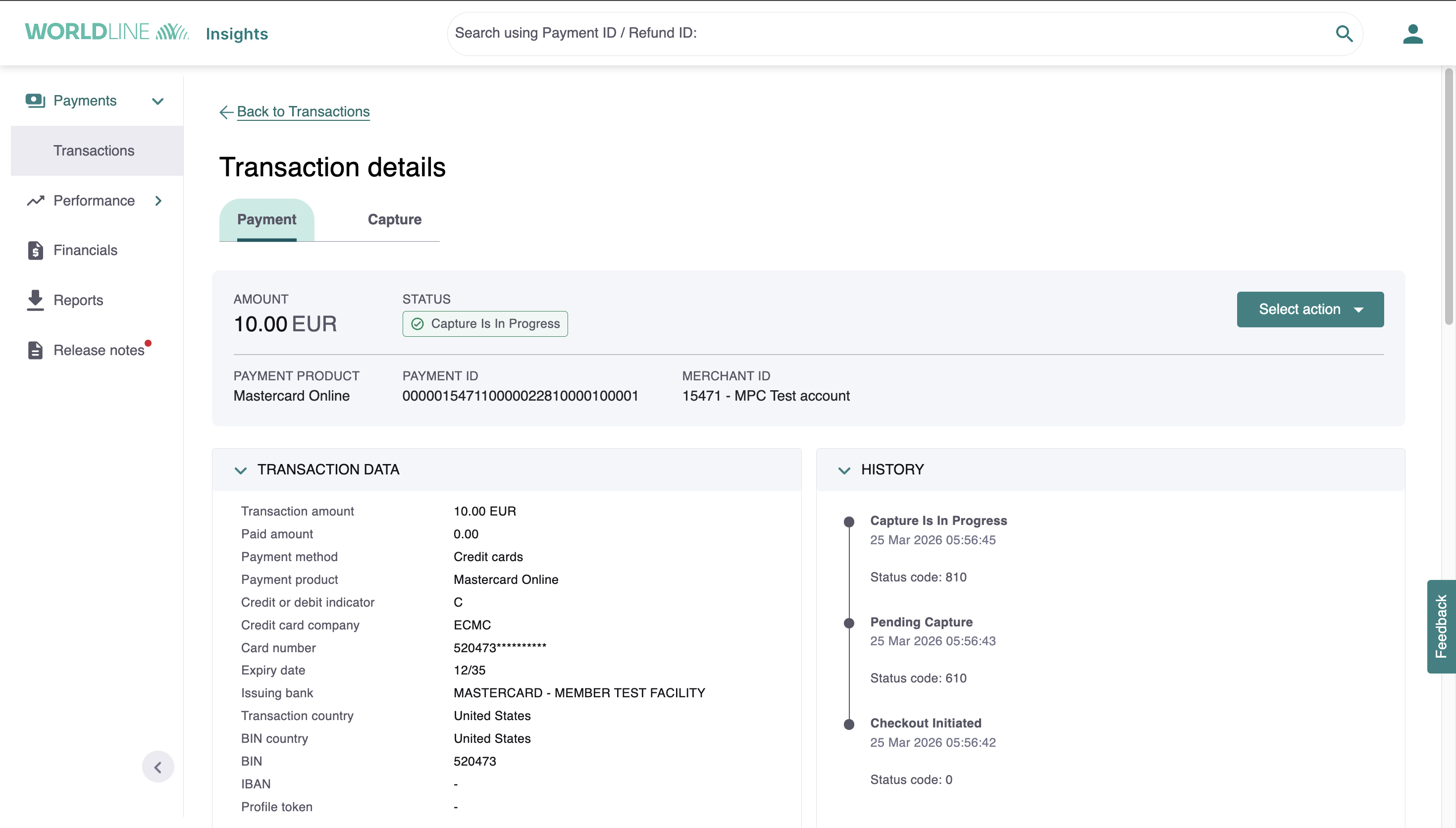The width and height of the screenshot is (1456, 828).
Task: Collapse the Payments menu chevron
Action: (158, 101)
